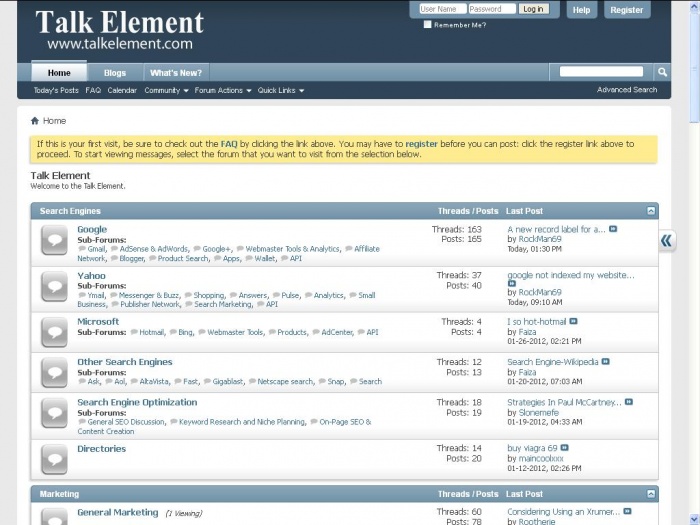Click the Directories forum status icon

coord(54,459)
